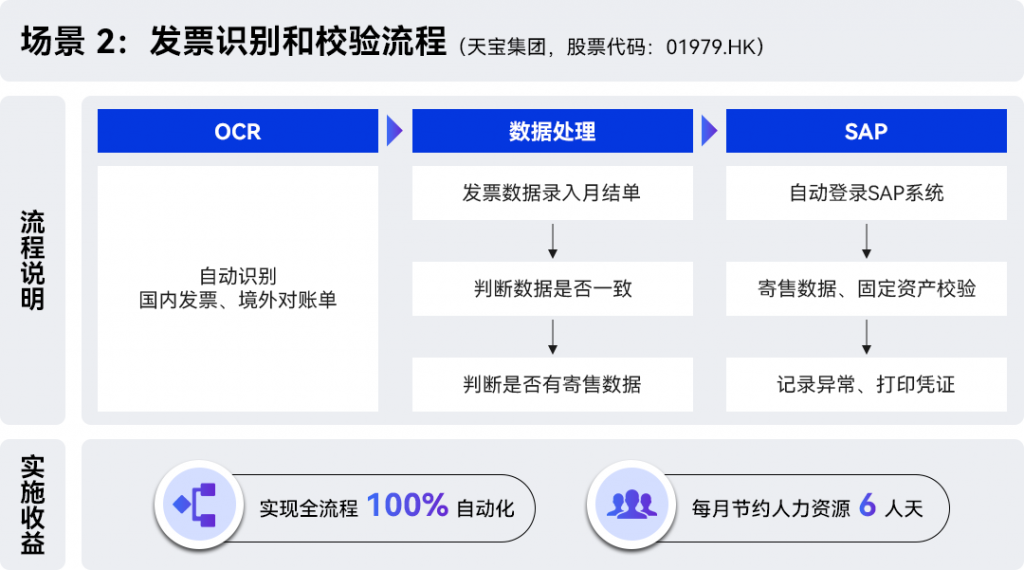Image resolution: width=1024 pixels, height=570 pixels.
Task: Select the SAP header tab
Action: pyautogui.click(x=866, y=131)
